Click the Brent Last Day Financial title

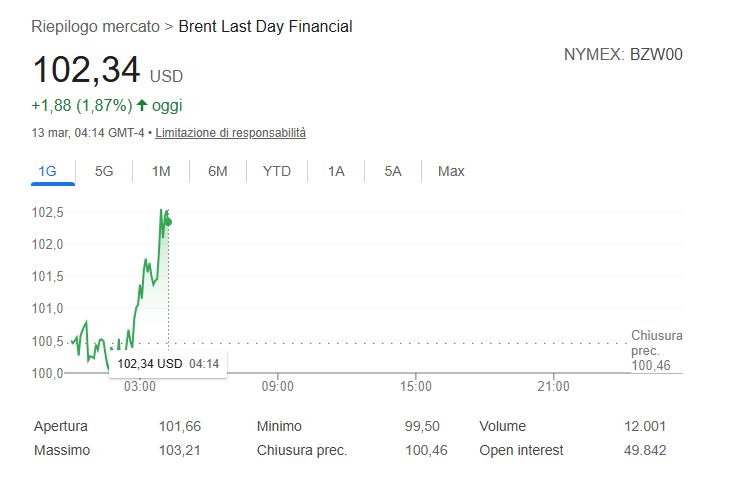(x=265, y=27)
